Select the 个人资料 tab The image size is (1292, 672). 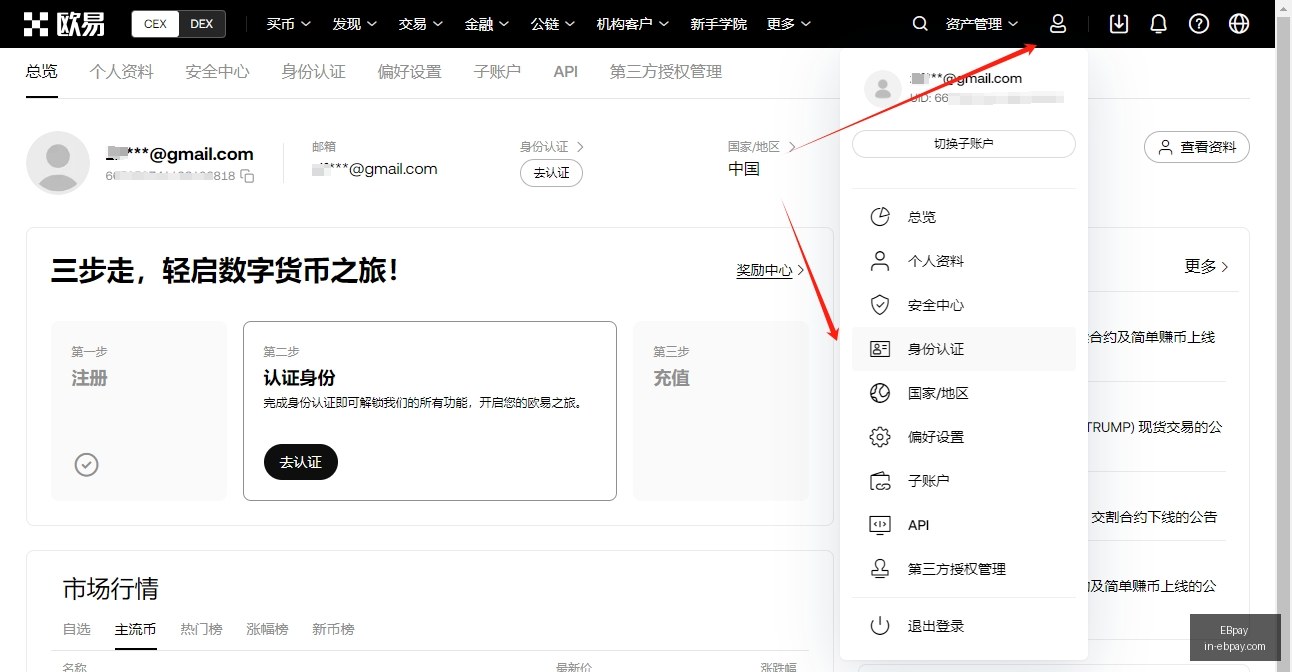(121, 72)
